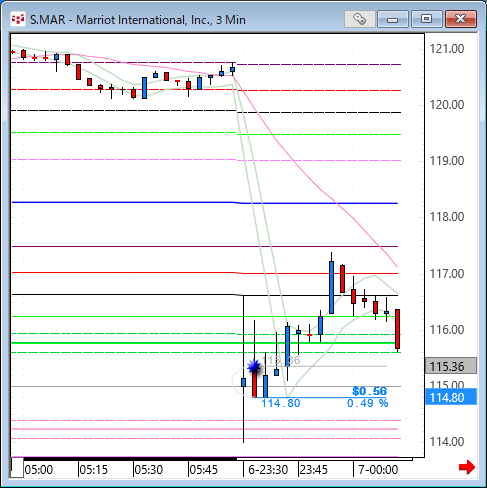Click the 05:15 time label

tap(94, 470)
